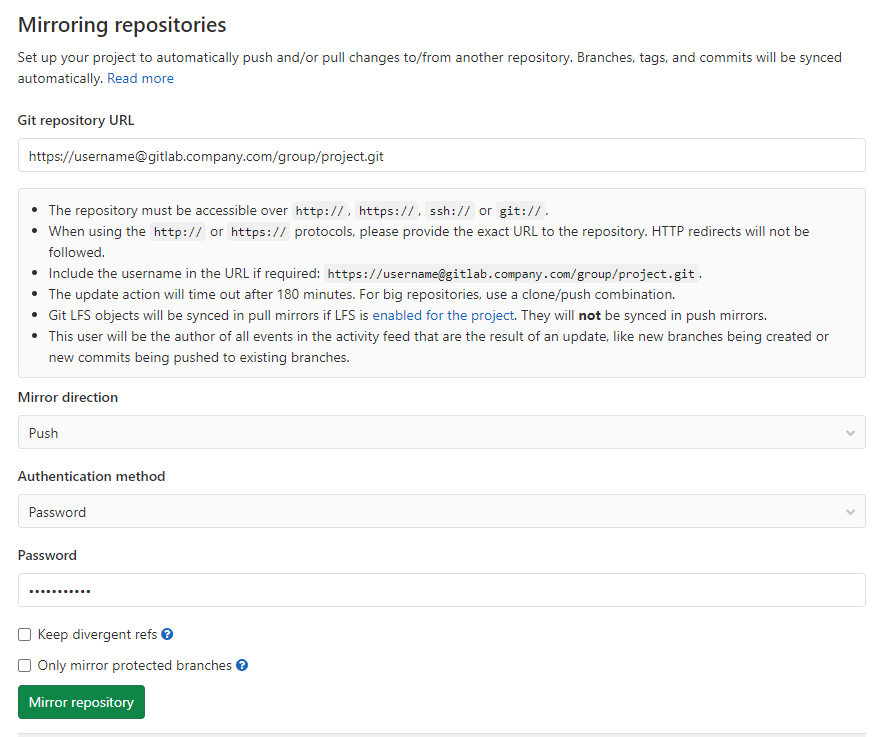Click the chevron on the Mirror direction dropdown
This screenshot has width=884, height=737.
pyautogui.click(x=851, y=432)
